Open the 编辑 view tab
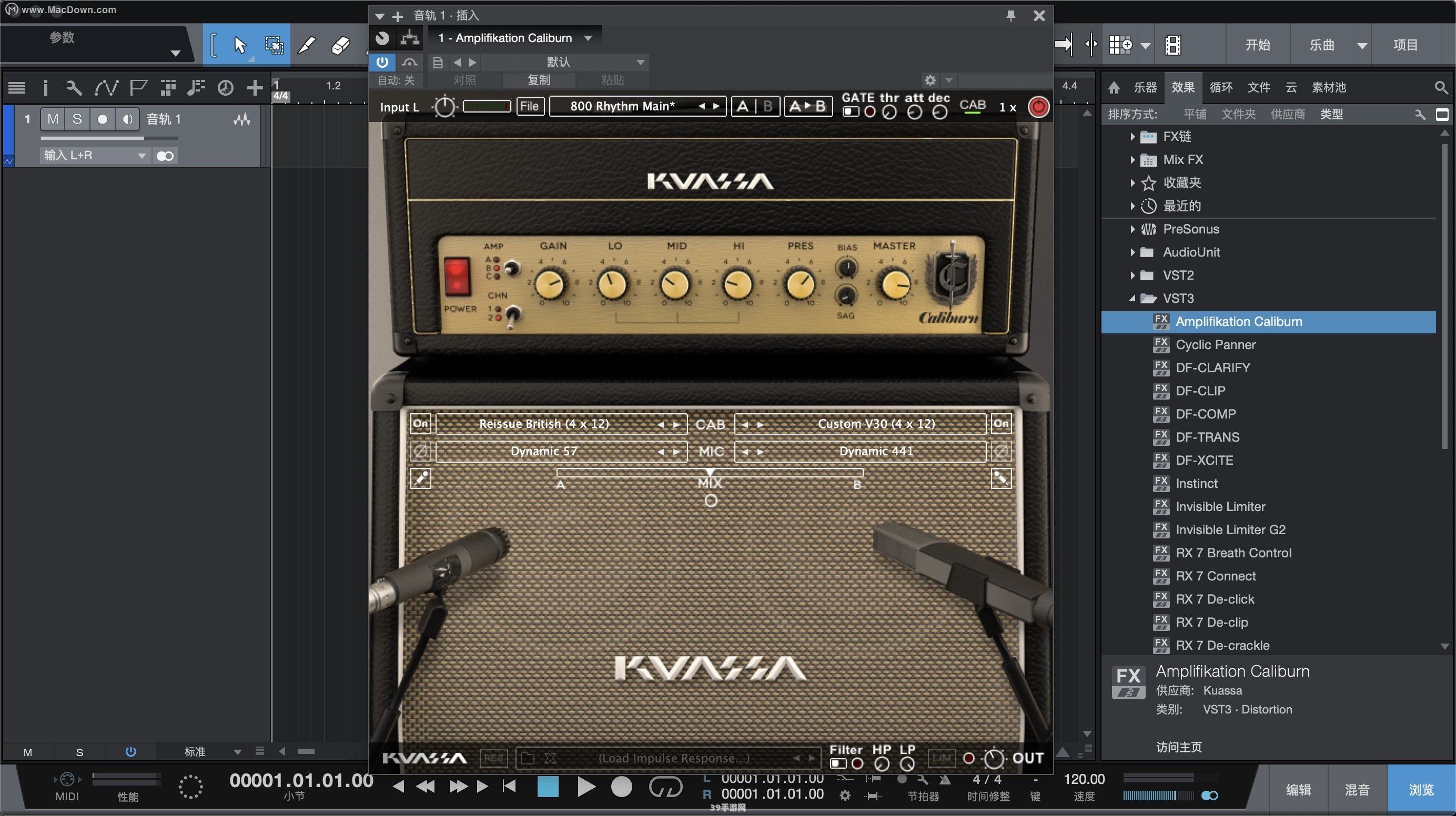Image resolution: width=1456 pixels, height=816 pixels. pyautogui.click(x=1298, y=790)
